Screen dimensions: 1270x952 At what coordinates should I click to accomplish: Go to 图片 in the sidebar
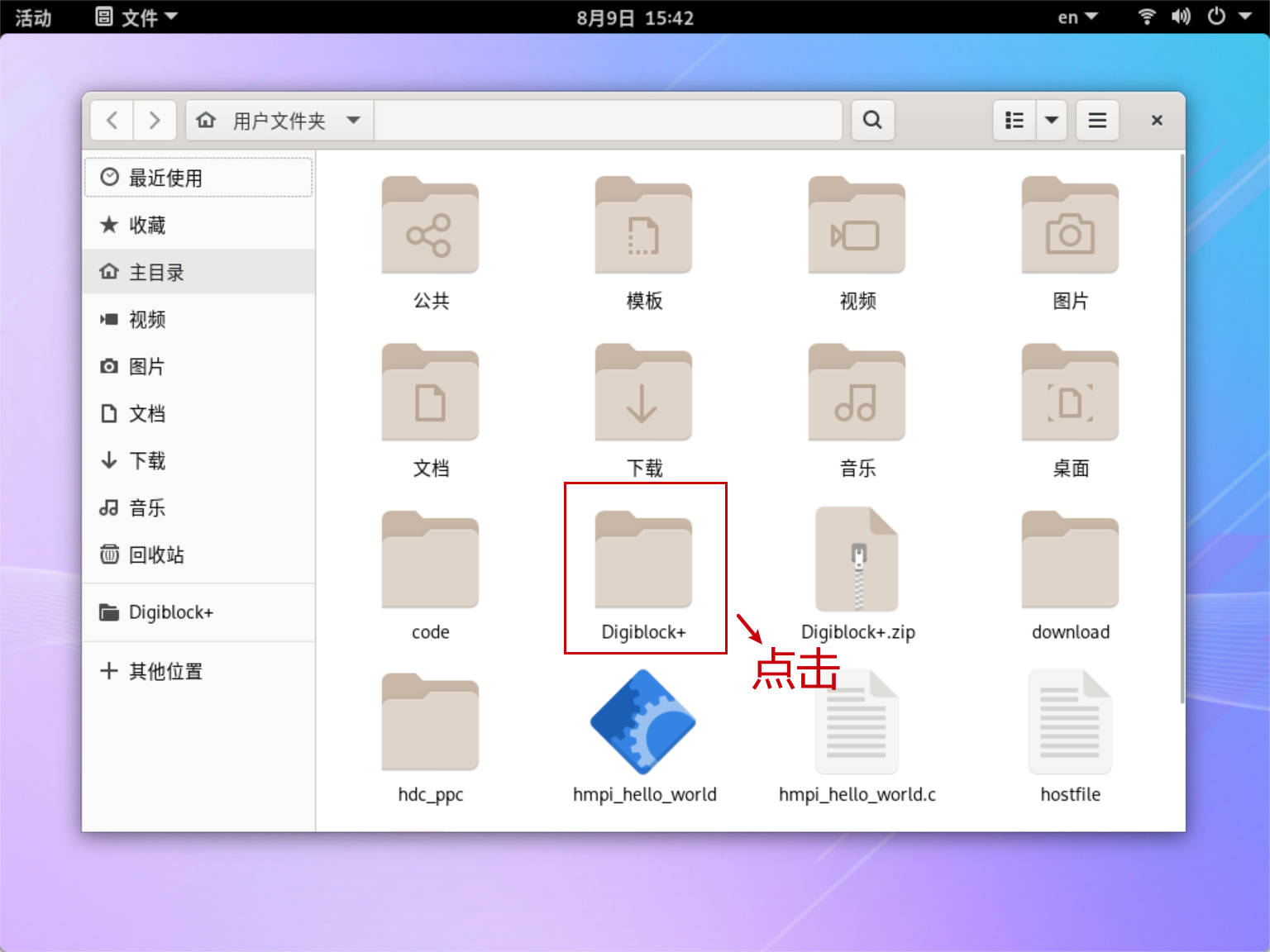pyautogui.click(x=198, y=366)
